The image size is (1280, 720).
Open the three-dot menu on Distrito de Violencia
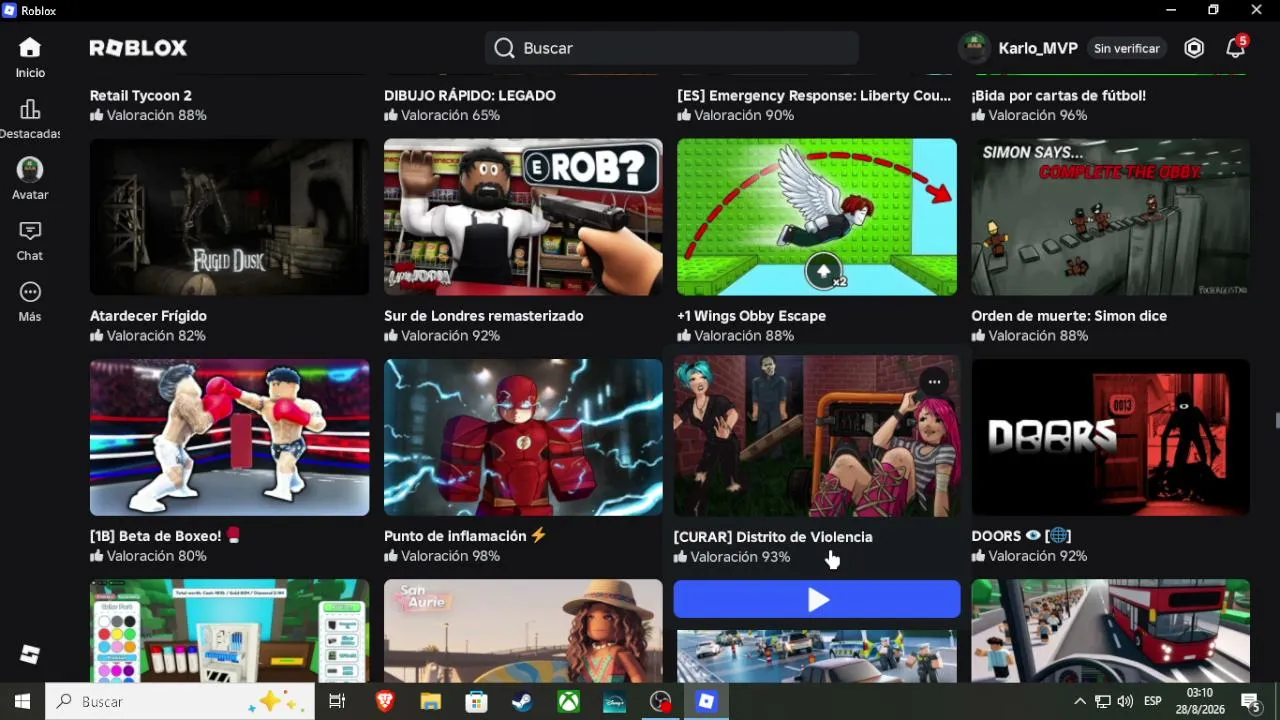point(933,381)
